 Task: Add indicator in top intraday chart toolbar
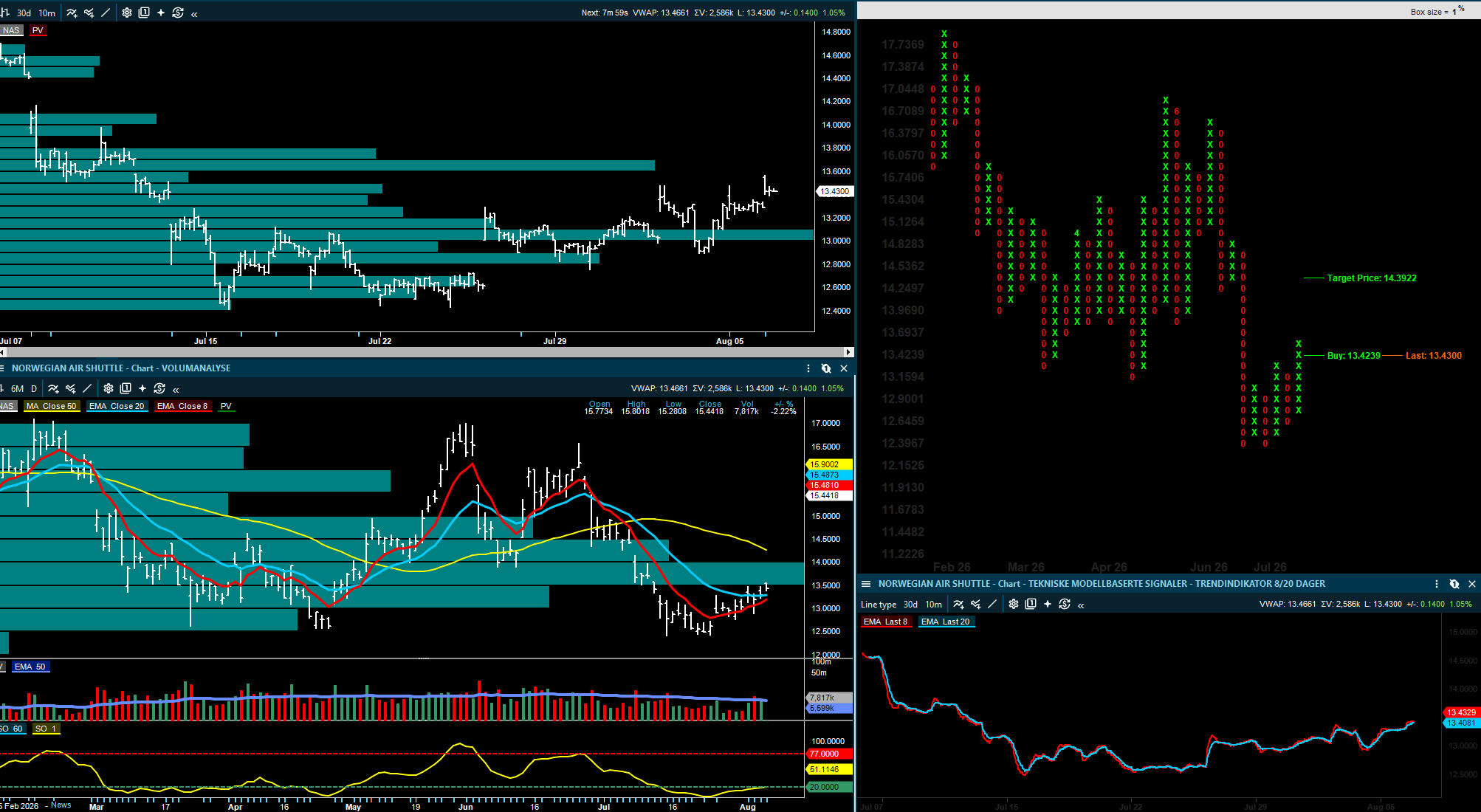coord(72,13)
